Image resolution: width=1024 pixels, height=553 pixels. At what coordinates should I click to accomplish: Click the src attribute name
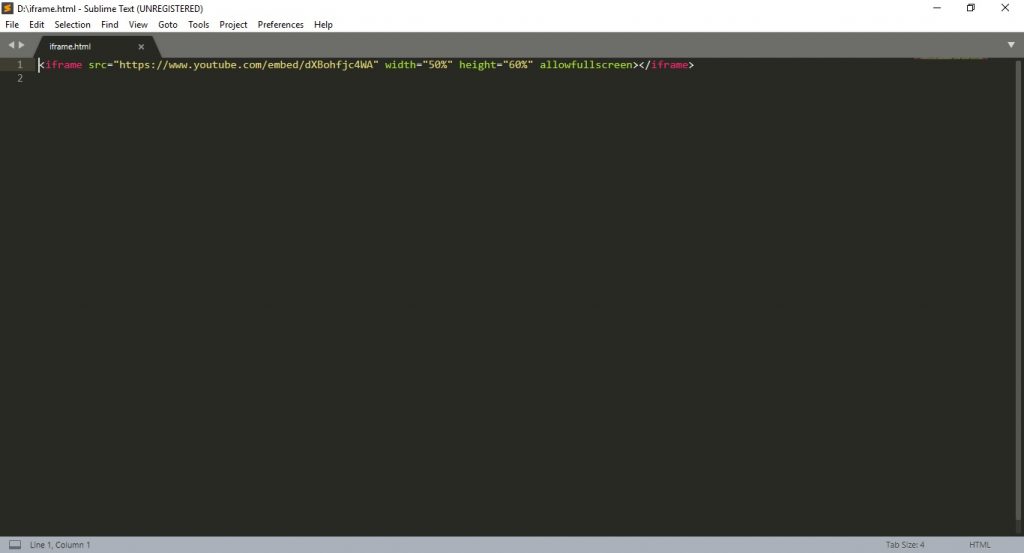(x=97, y=65)
